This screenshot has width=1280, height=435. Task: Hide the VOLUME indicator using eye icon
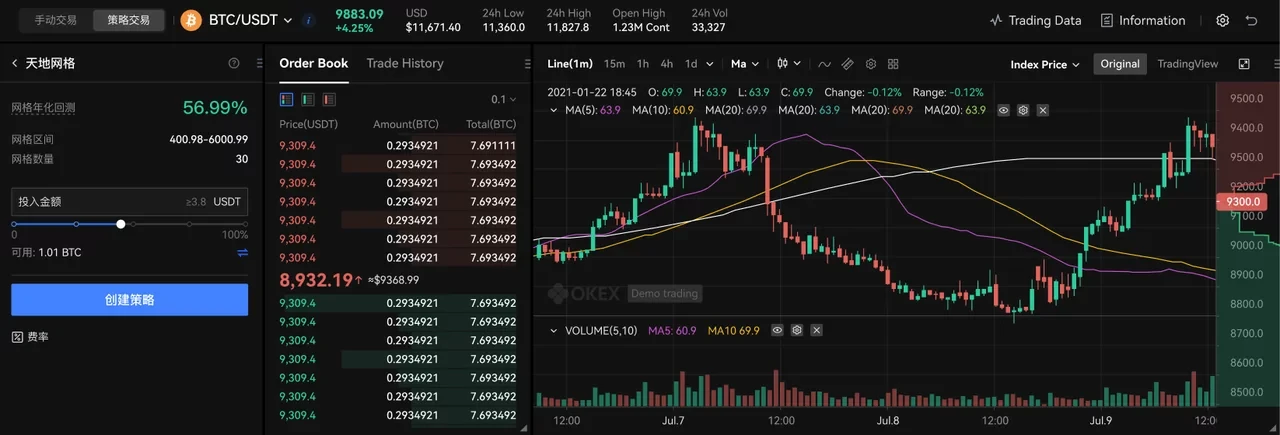coord(776,330)
